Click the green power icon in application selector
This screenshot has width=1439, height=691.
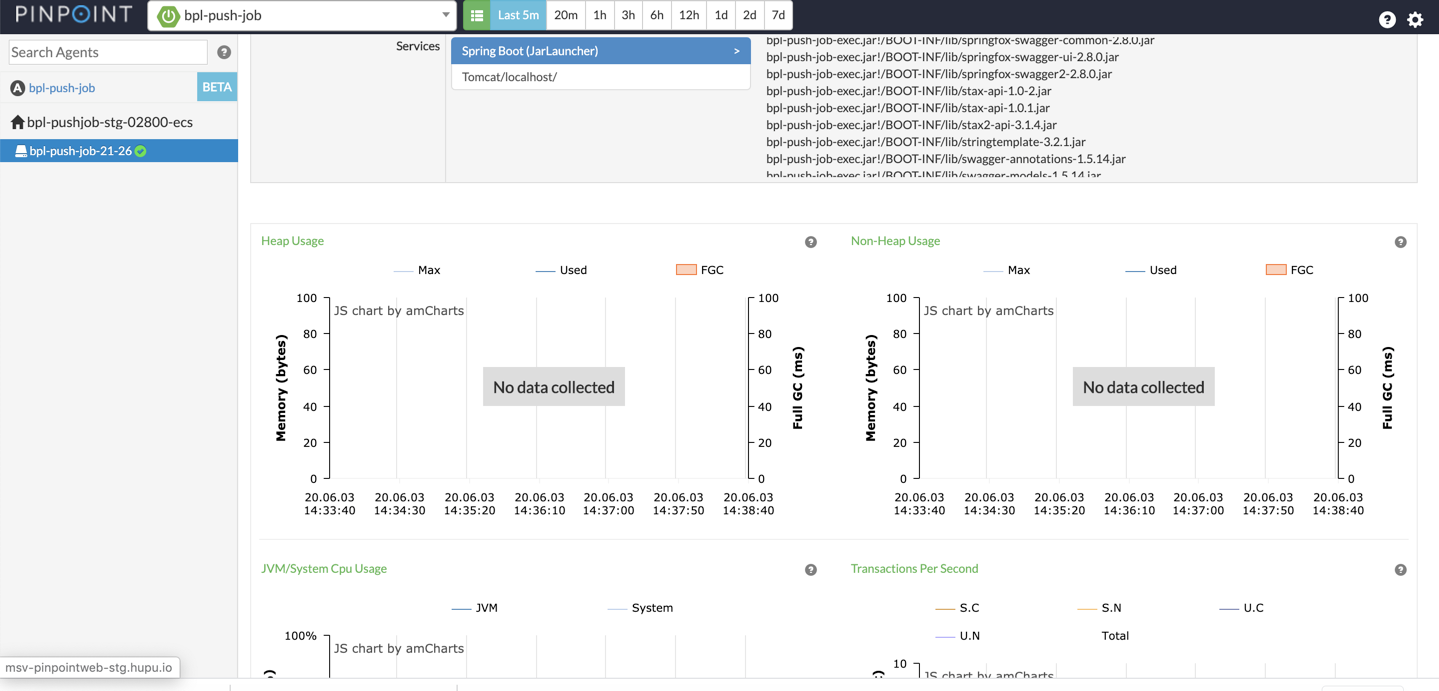168,16
